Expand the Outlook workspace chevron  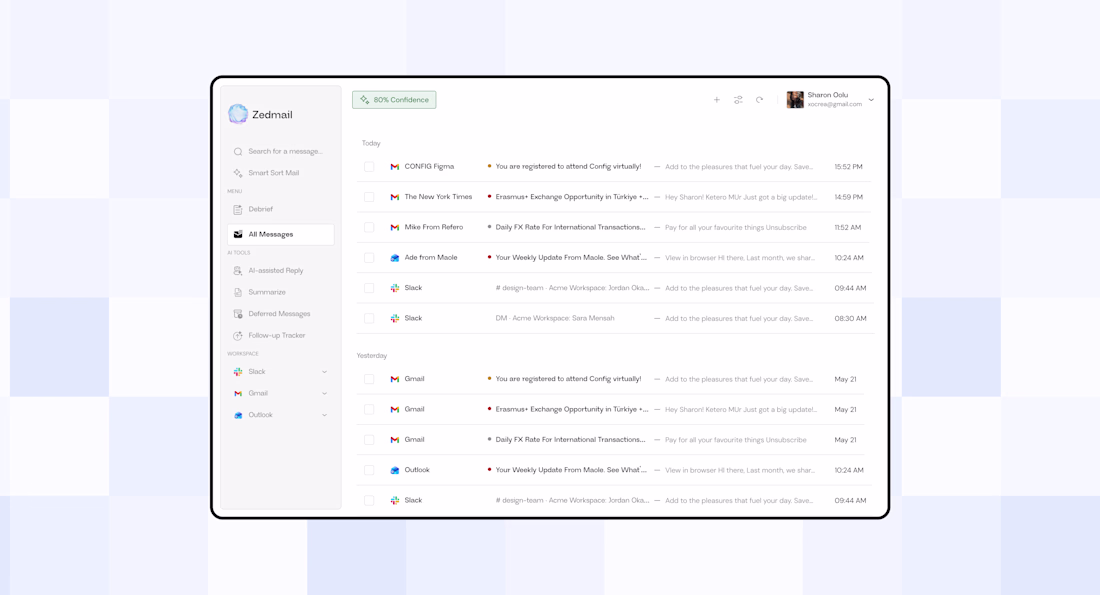tap(324, 415)
